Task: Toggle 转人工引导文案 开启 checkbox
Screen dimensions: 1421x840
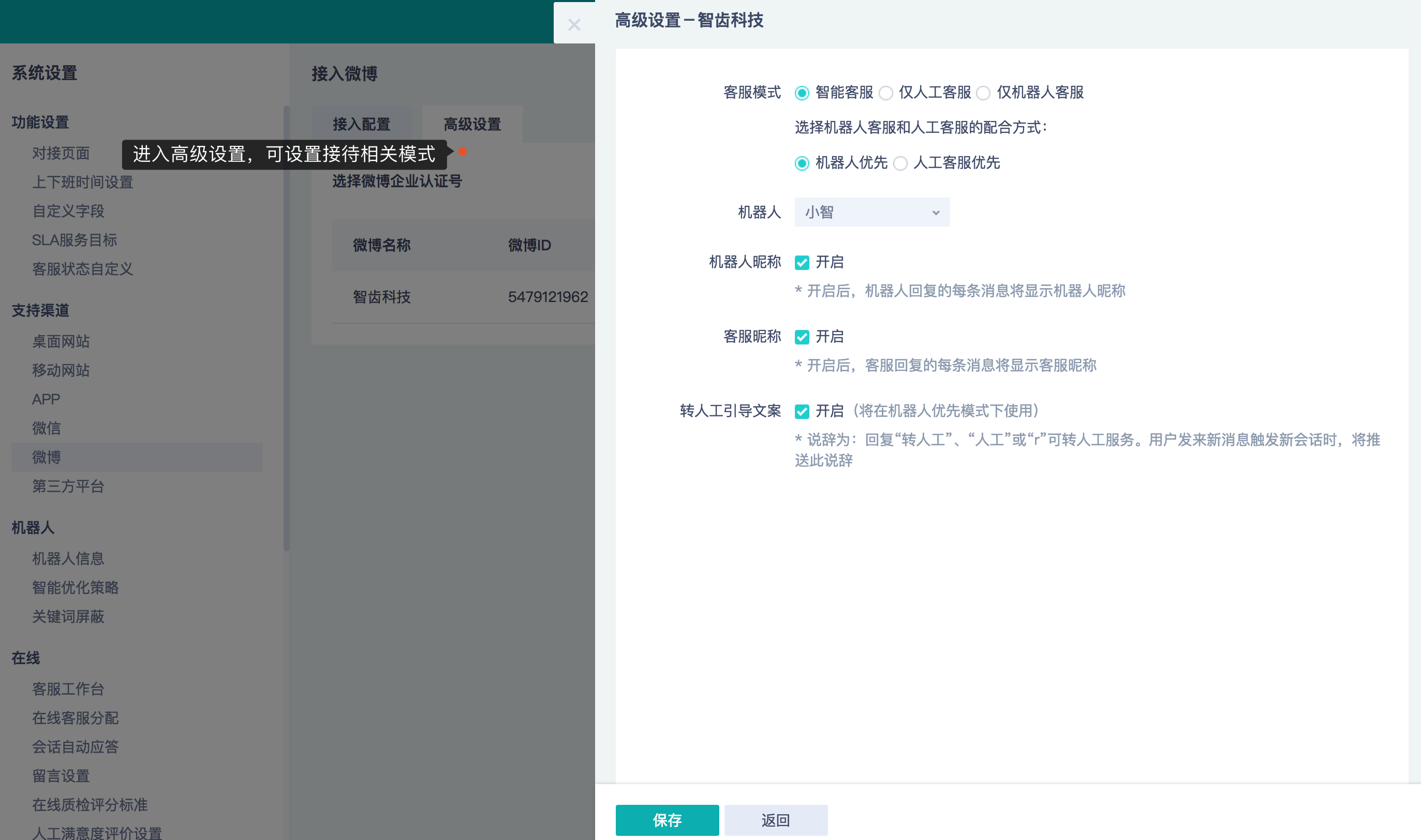Action: tap(802, 412)
